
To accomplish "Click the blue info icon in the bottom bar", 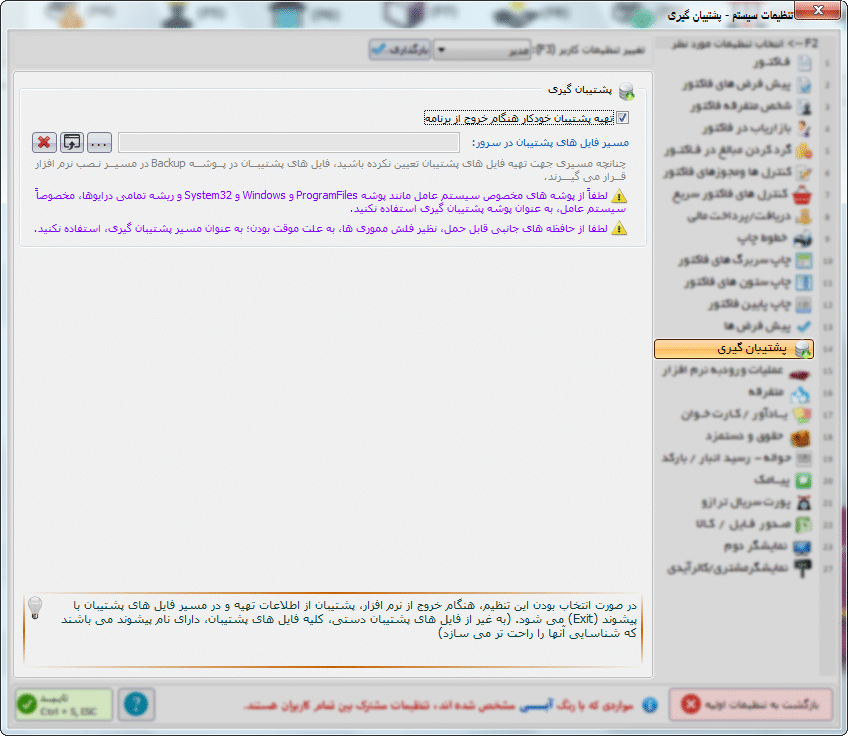I will point(650,705).
